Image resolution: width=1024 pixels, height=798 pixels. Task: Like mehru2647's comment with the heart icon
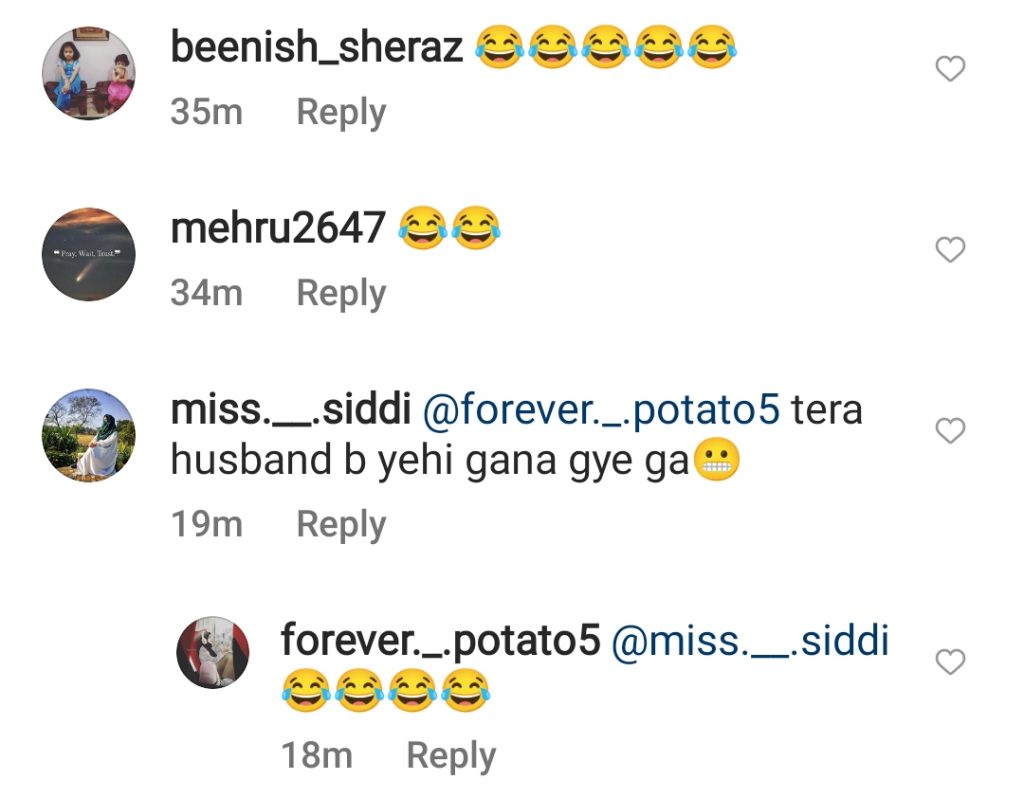pyautogui.click(x=950, y=249)
